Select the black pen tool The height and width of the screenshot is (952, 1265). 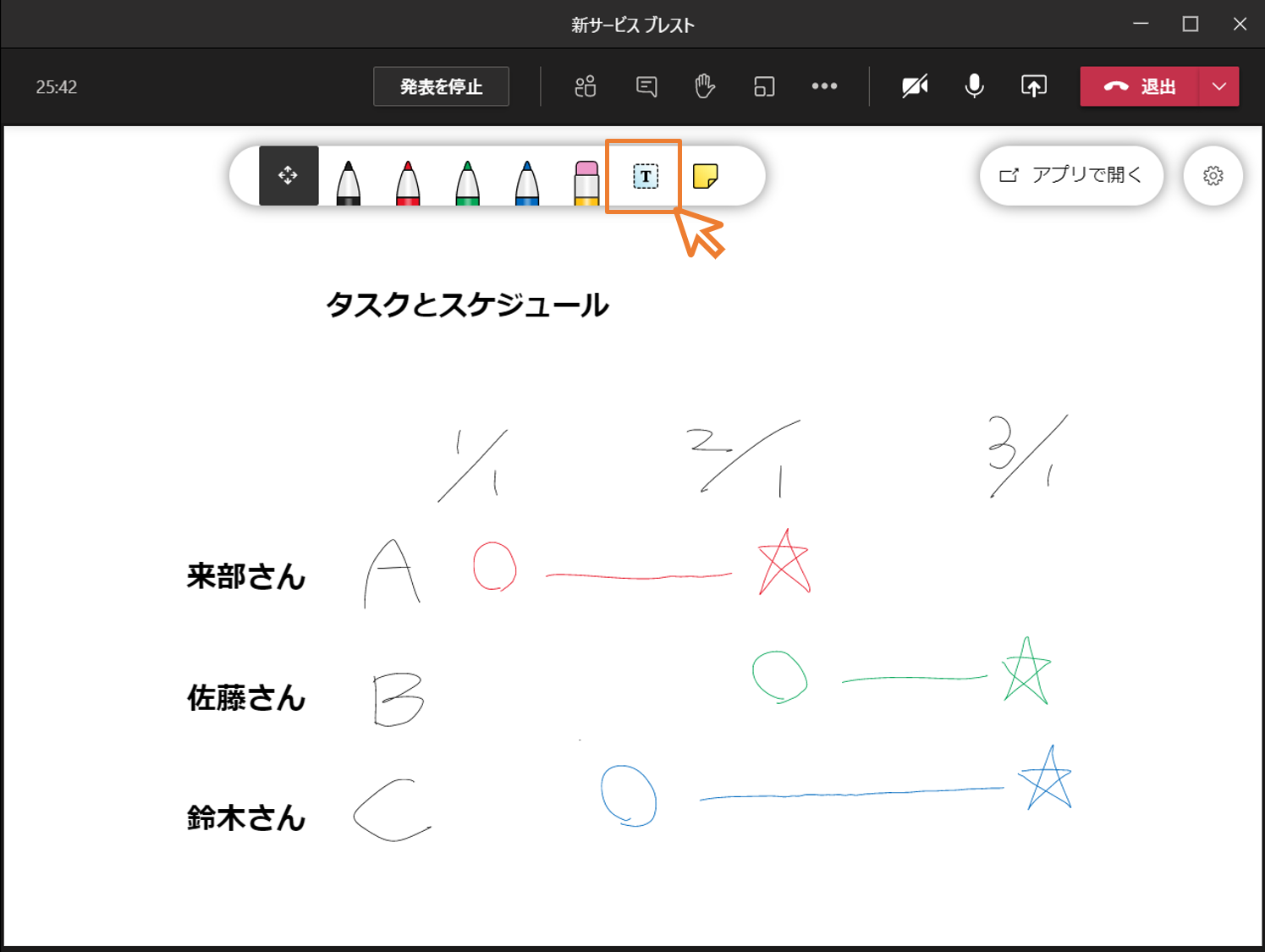tap(349, 181)
